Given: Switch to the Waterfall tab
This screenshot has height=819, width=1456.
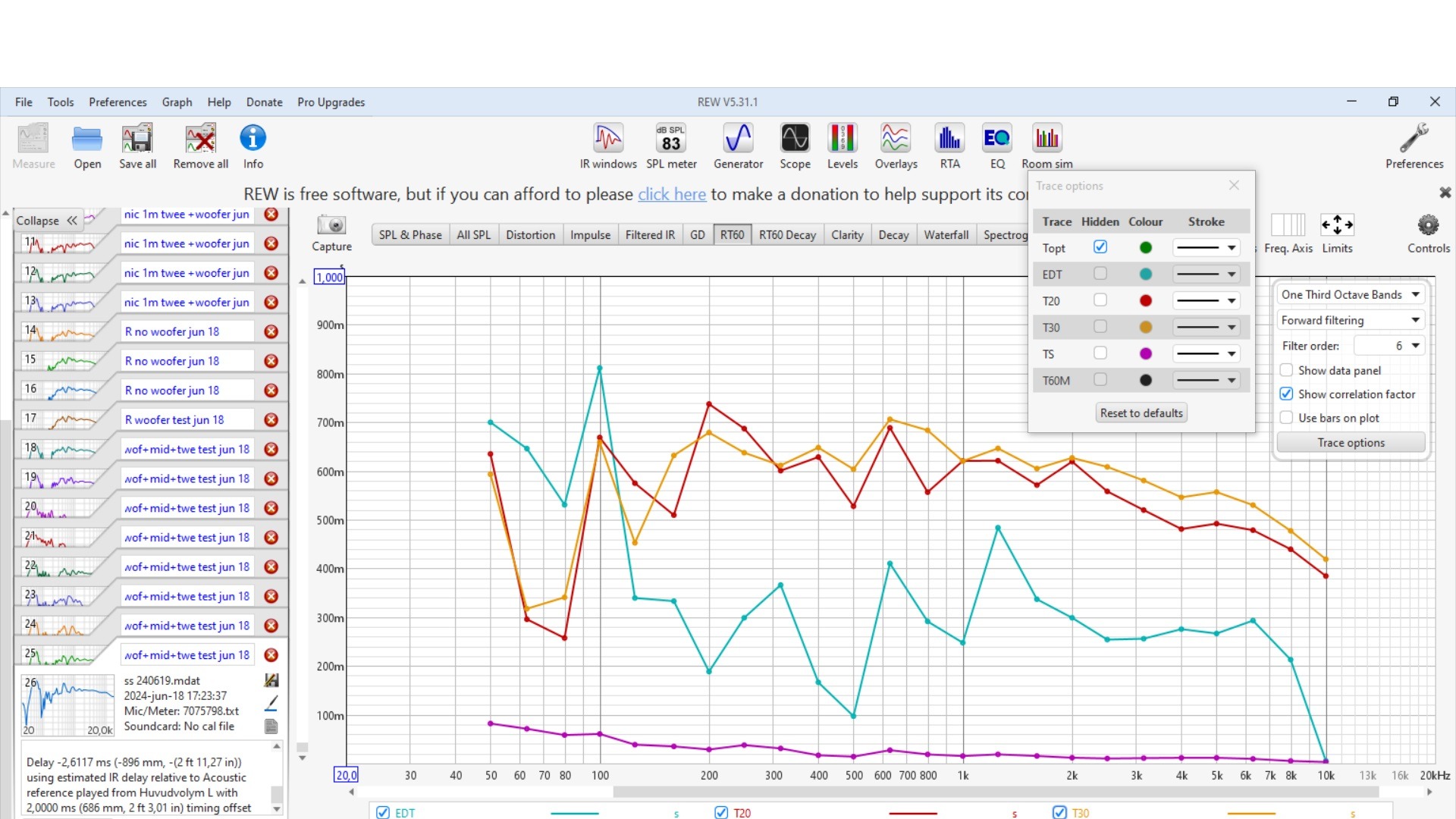Looking at the screenshot, I should [946, 235].
